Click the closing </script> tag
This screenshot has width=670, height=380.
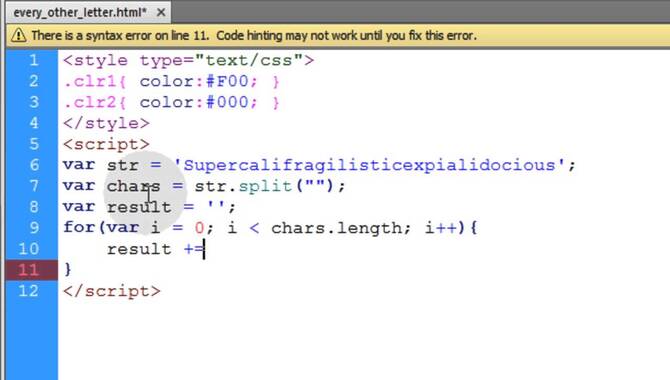click(x=112, y=291)
